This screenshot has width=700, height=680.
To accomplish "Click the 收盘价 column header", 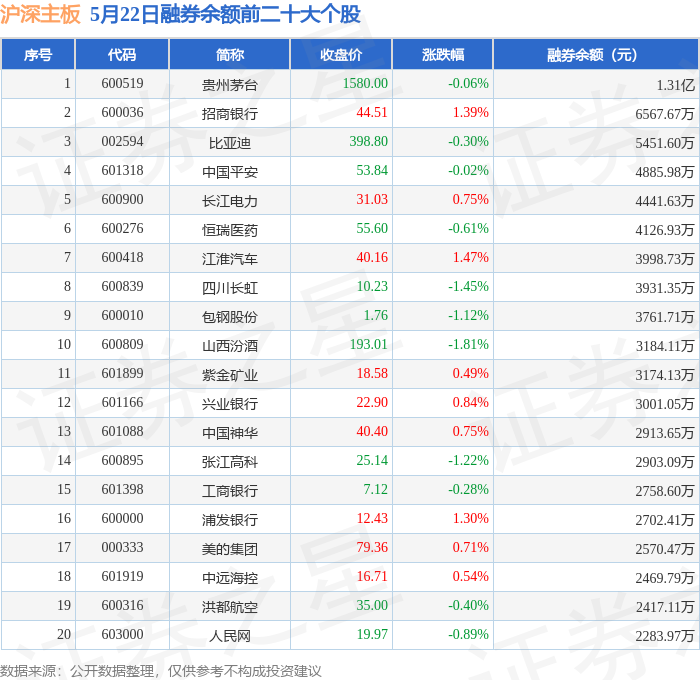I will [341, 54].
